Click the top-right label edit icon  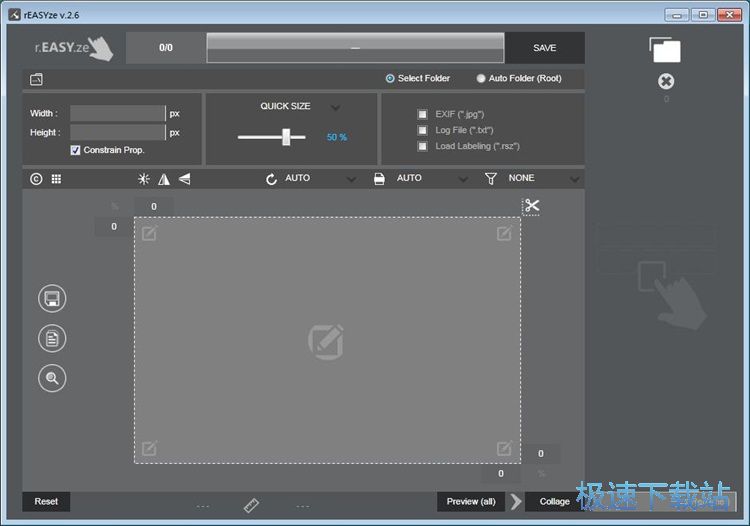coord(504,233)
